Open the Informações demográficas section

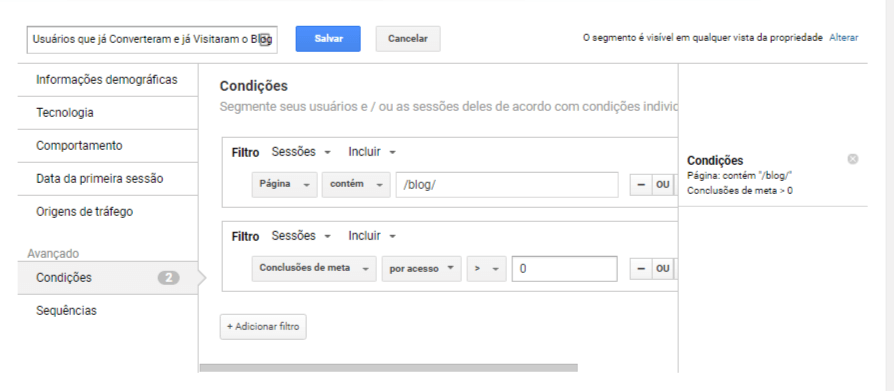(x=107, y=80)
